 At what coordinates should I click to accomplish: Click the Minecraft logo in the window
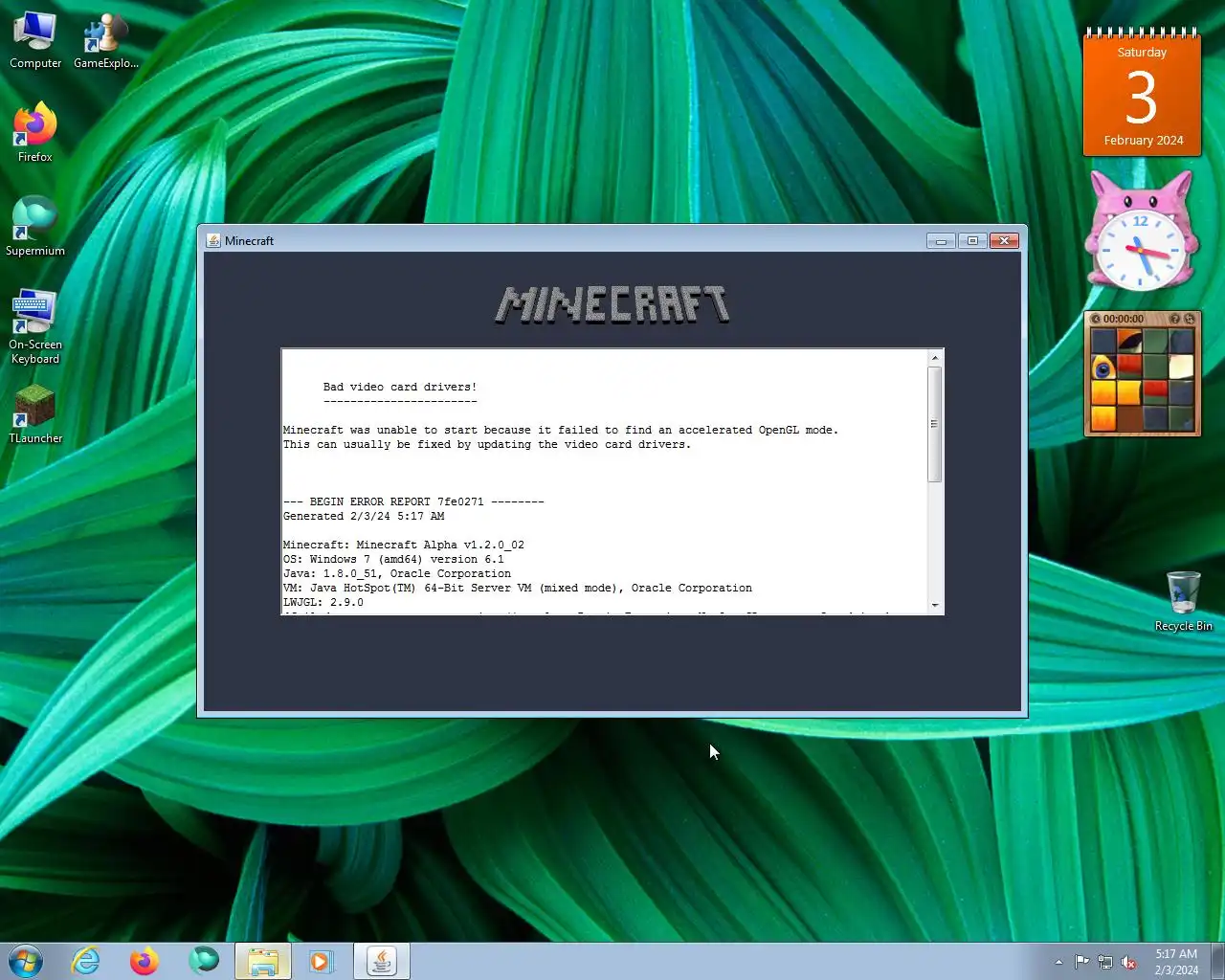(x=612, y=304)
